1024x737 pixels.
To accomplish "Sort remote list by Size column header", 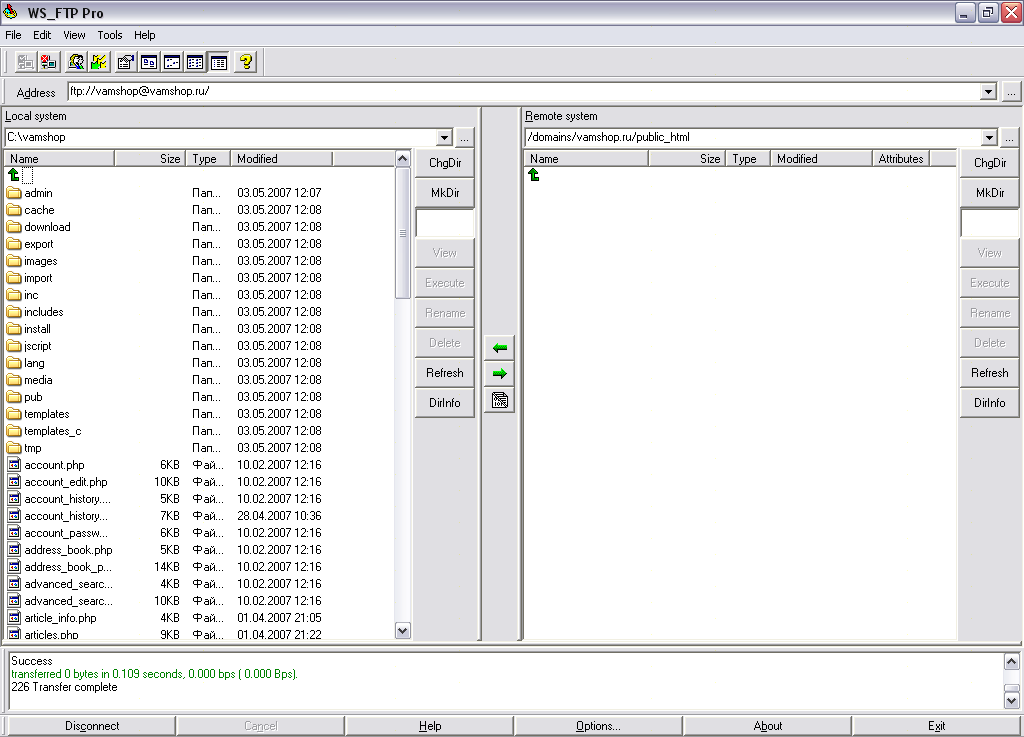I will coord(687,159).
